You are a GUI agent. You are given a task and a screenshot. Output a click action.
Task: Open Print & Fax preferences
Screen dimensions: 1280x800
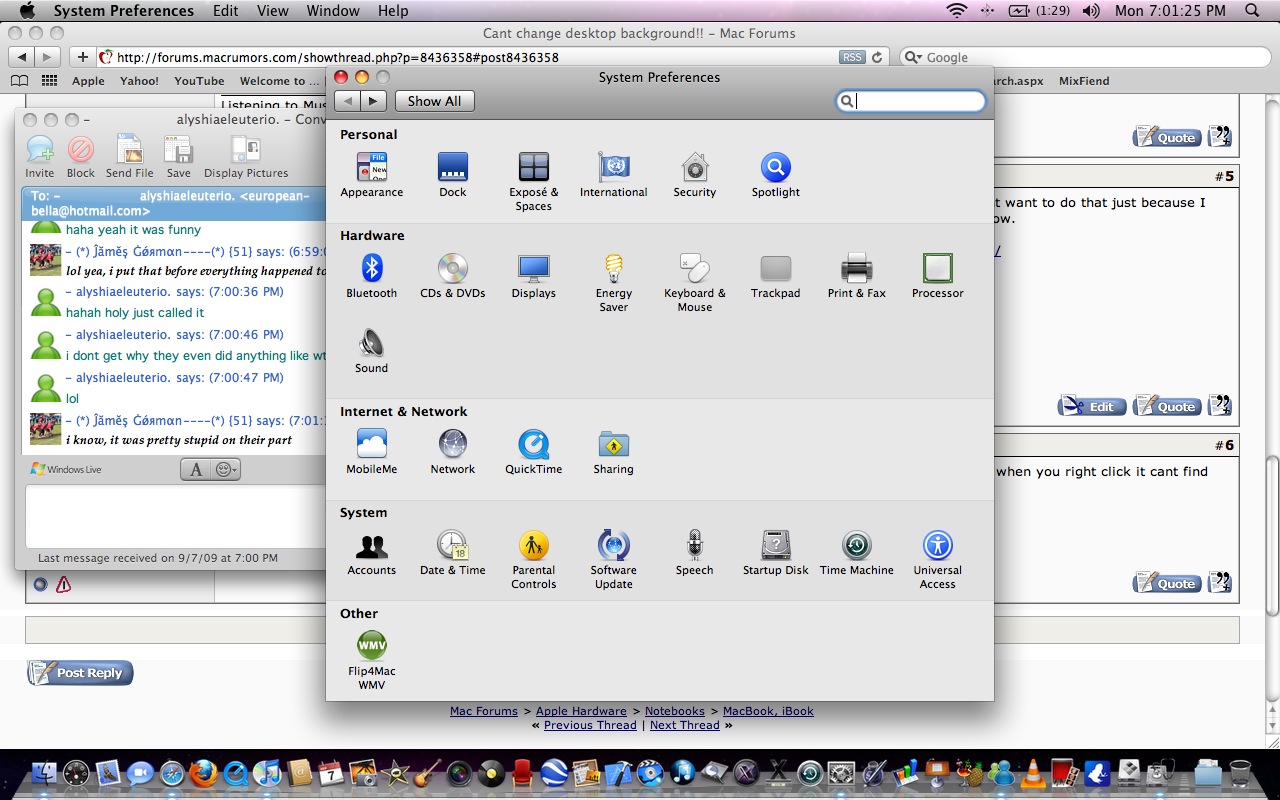pos(856,277)
